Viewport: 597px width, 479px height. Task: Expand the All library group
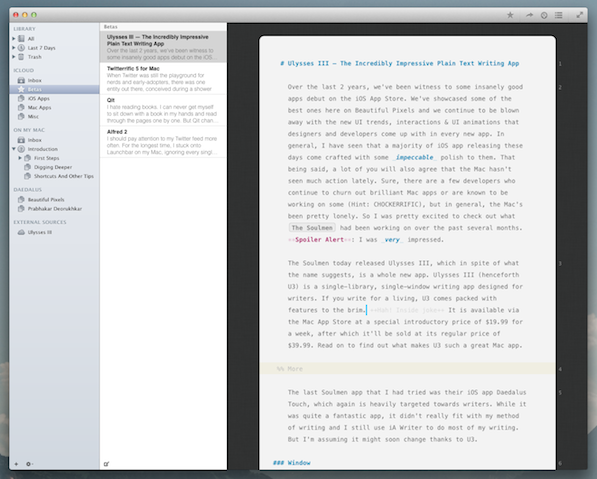point(14,38)
